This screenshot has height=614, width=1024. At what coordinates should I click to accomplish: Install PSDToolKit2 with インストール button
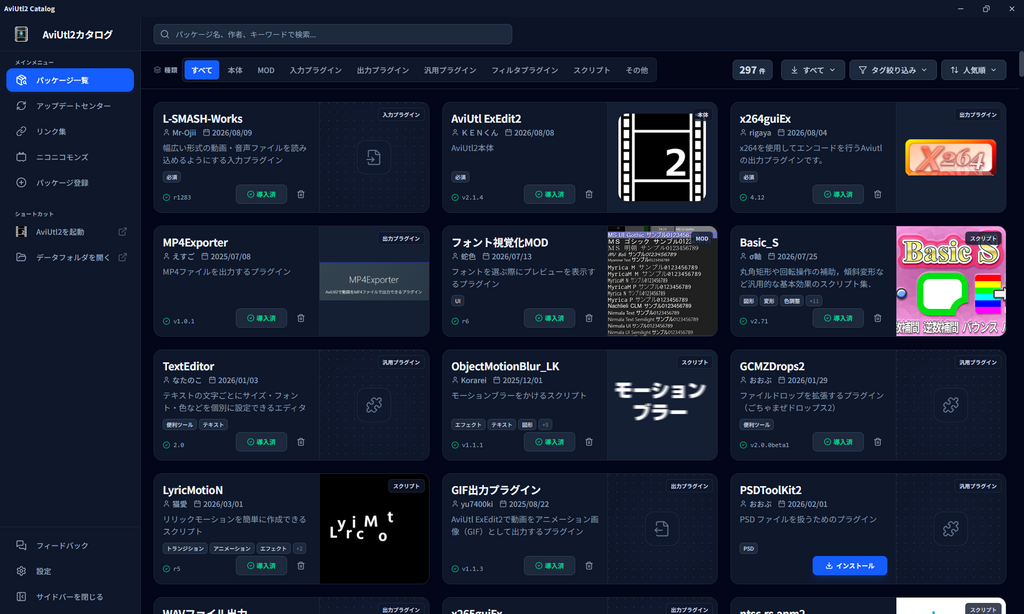[x=850, y=566]
